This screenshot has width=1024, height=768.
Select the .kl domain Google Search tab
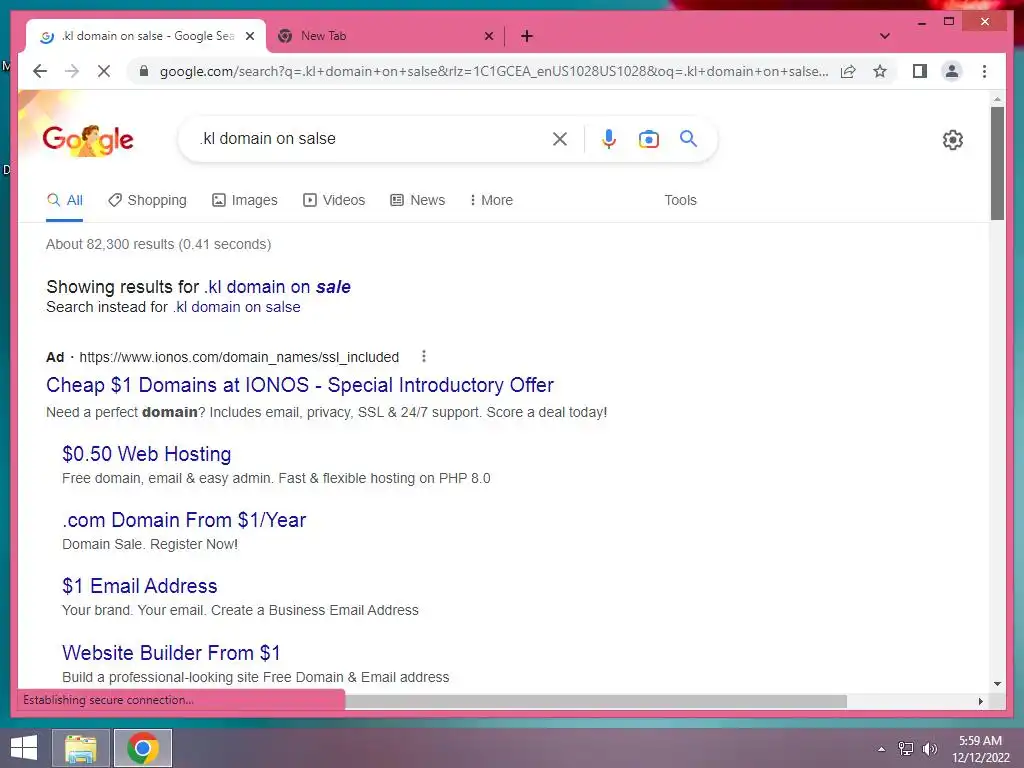[145, 36]
